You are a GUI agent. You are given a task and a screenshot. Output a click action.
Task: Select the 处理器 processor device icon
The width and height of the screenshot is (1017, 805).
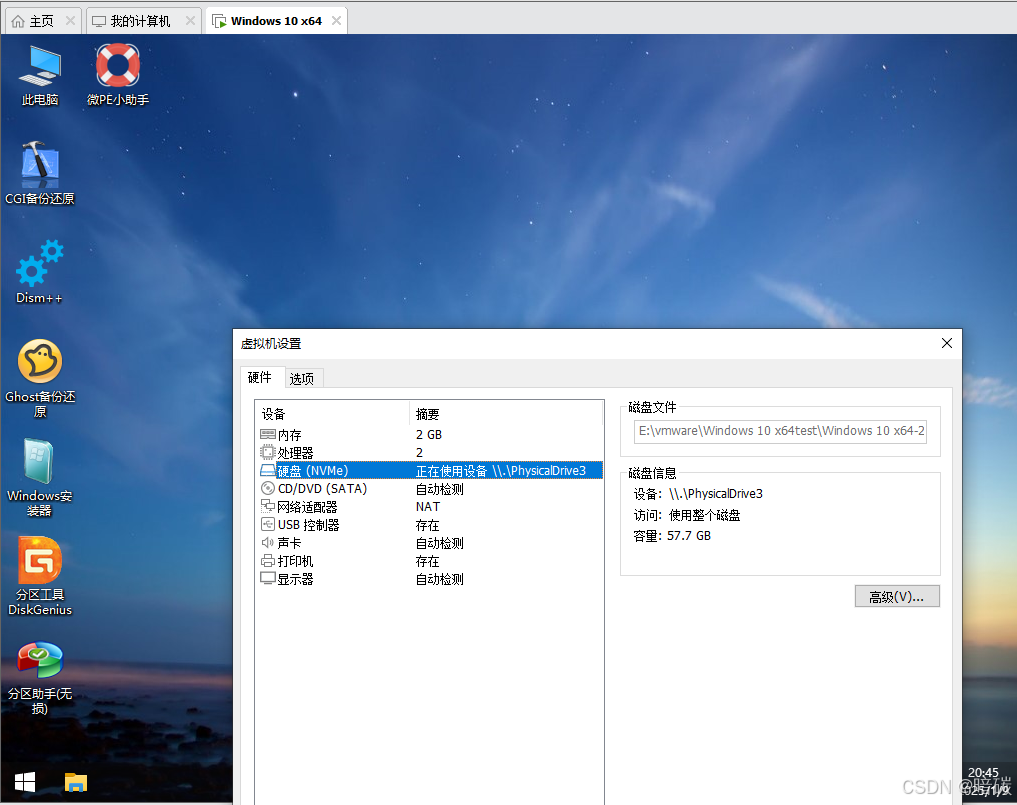click(x=268, y=452)
